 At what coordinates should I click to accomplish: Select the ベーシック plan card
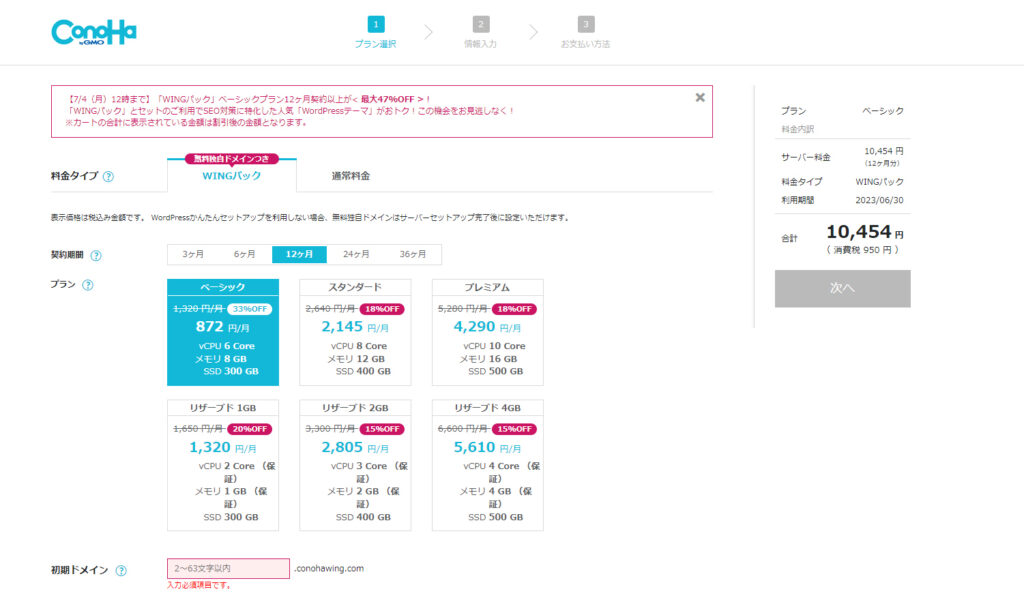point(223,332)
